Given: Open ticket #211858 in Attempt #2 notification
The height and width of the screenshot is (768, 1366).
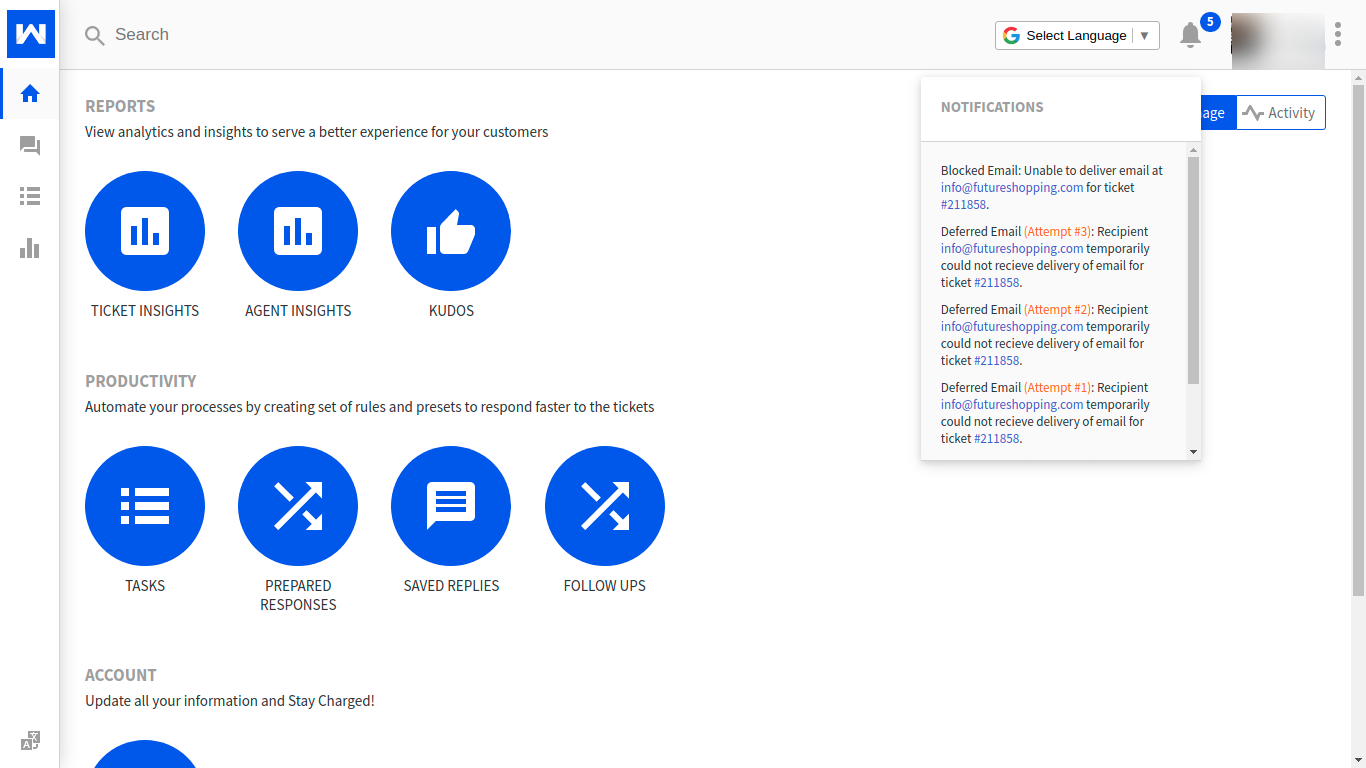Looking at the screenshot, I should [x=997, y=360].
